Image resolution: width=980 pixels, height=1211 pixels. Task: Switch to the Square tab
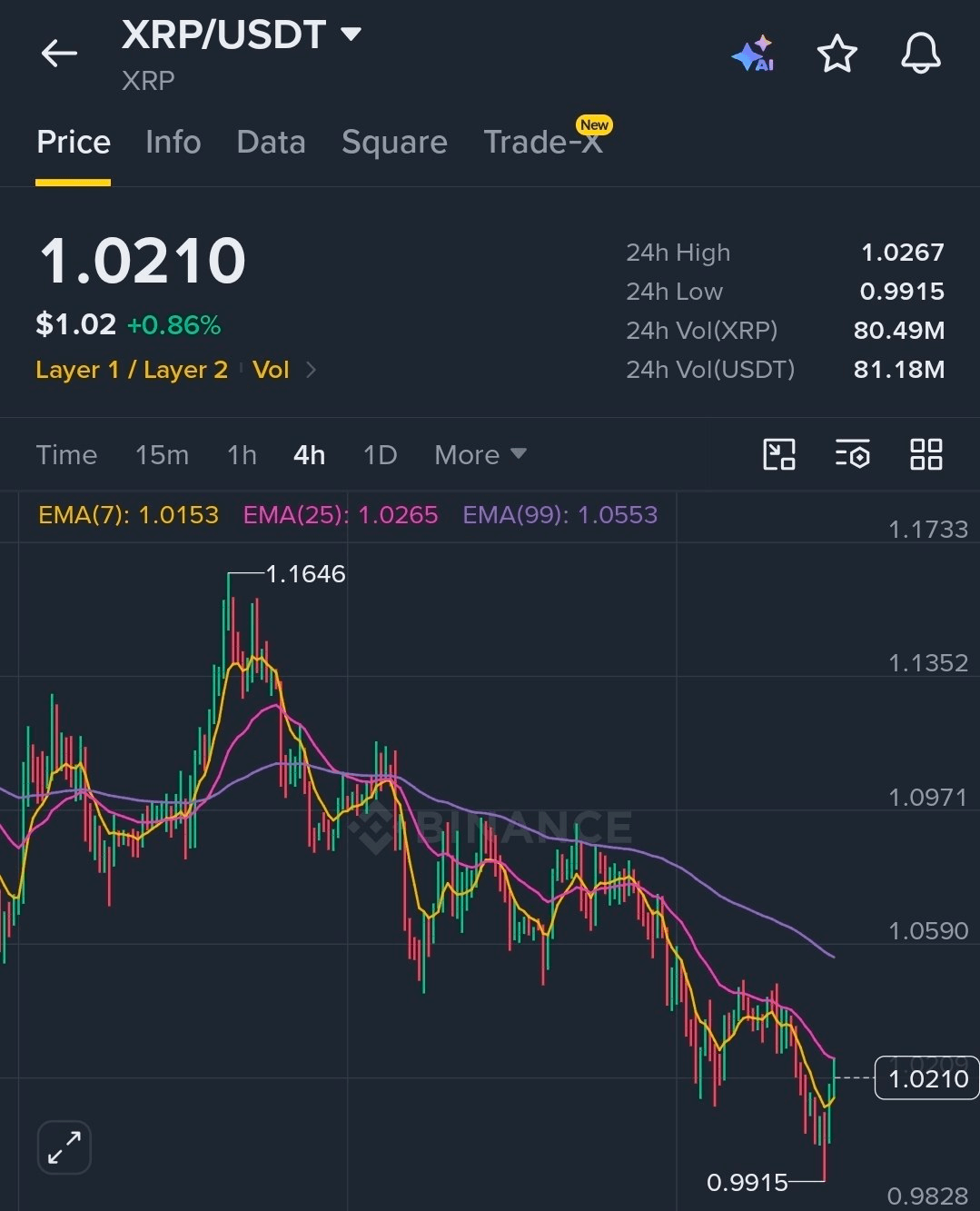coord(394,143)
